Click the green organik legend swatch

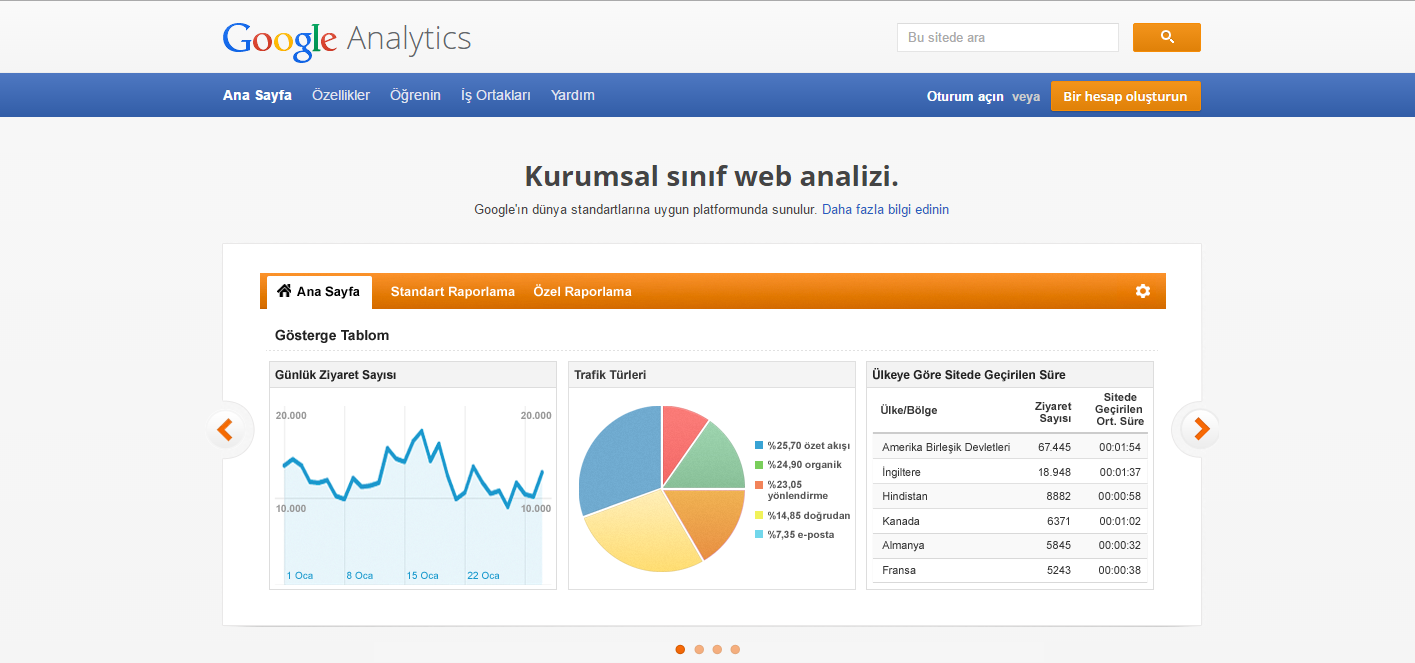(759, 464)
